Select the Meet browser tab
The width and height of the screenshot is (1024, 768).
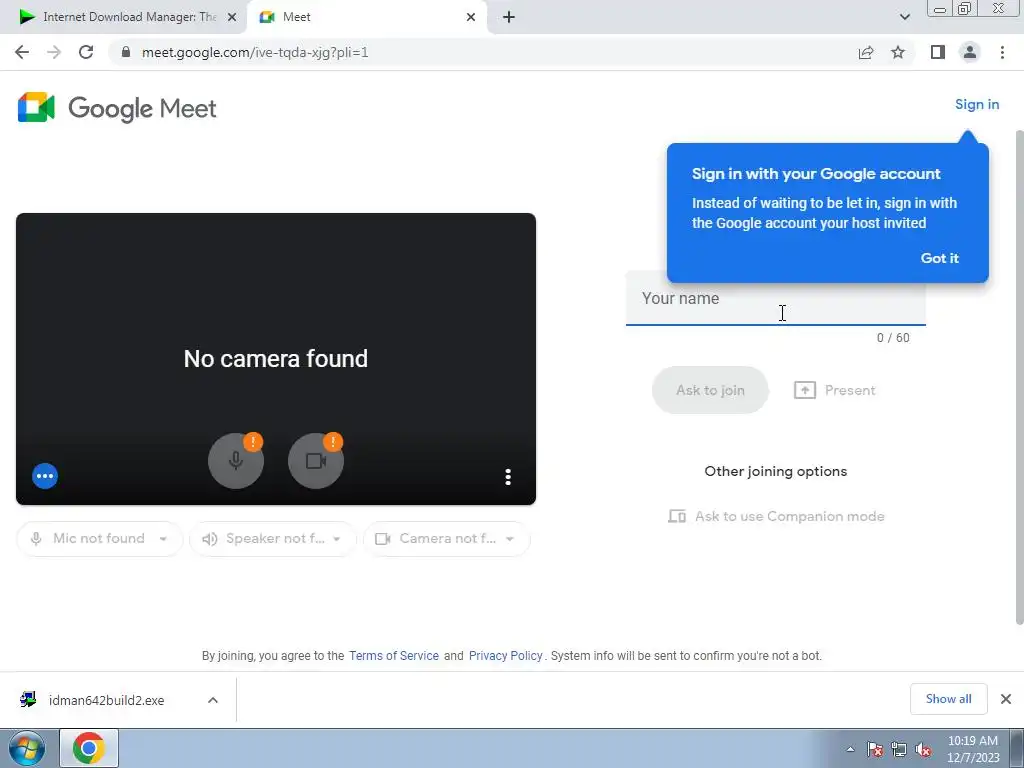coord(366,17)
